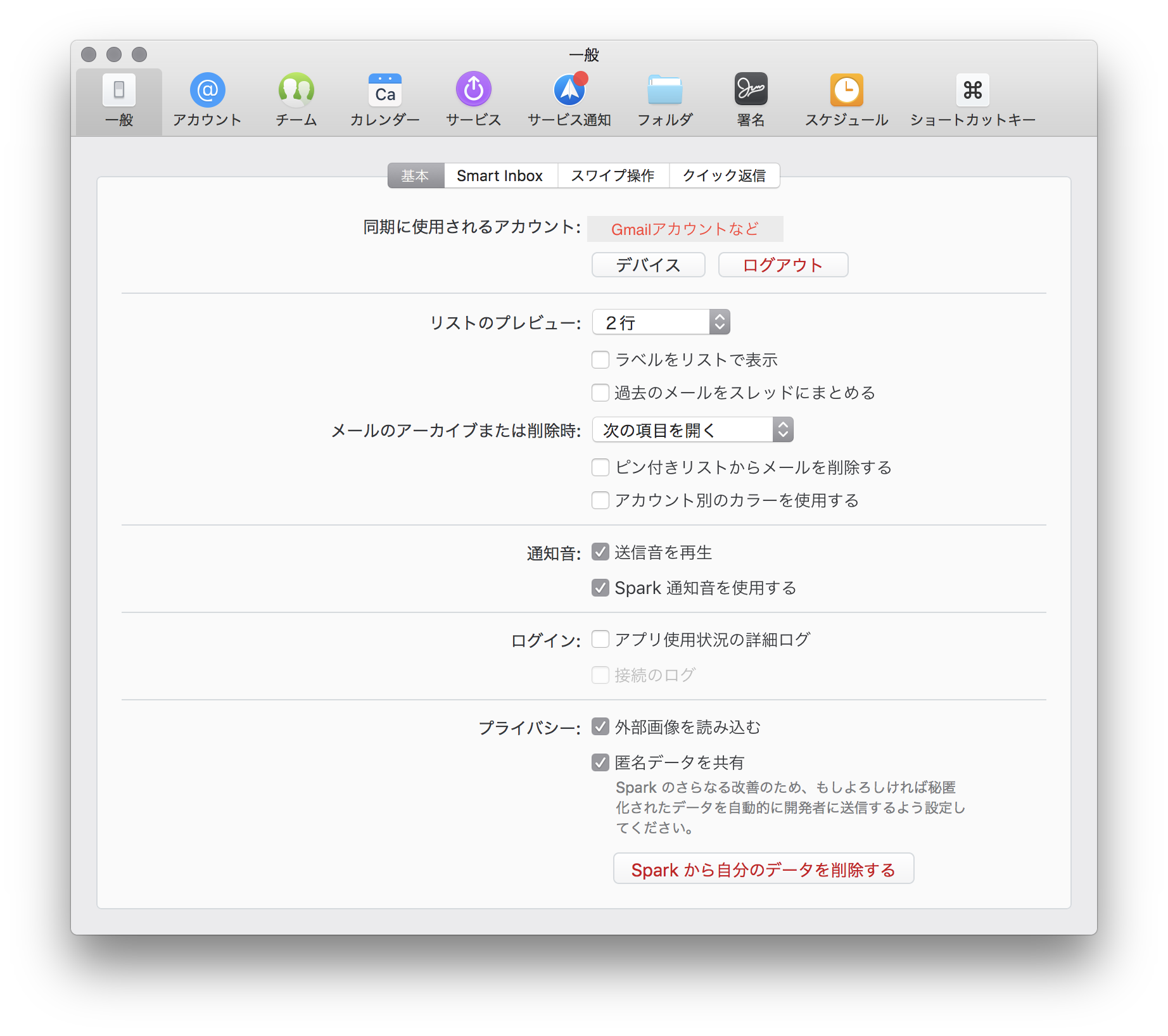
Task: Switch to the スワイプ操作 tab
Action: [x=613, y=175]
